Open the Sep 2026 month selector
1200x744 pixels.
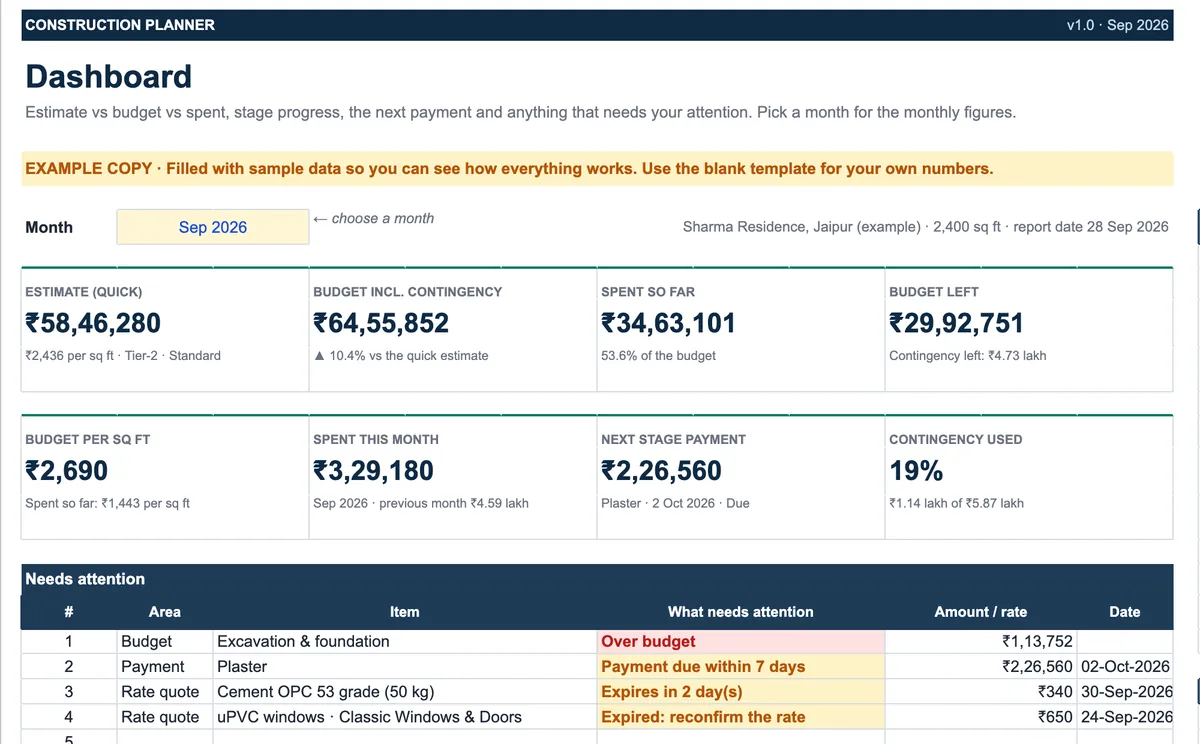212,227
